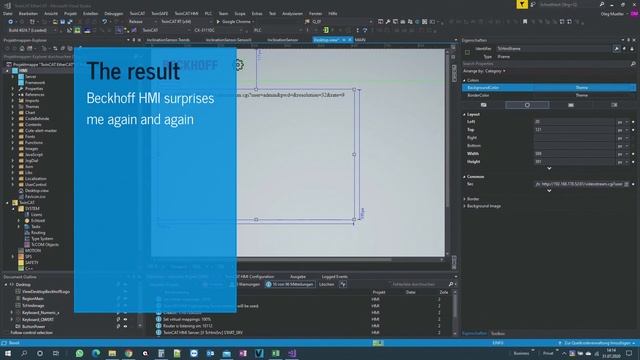Click the Save All toolbar icon
Image resolution: width=640 pixels, height=360 pixels.
point(70,22)
